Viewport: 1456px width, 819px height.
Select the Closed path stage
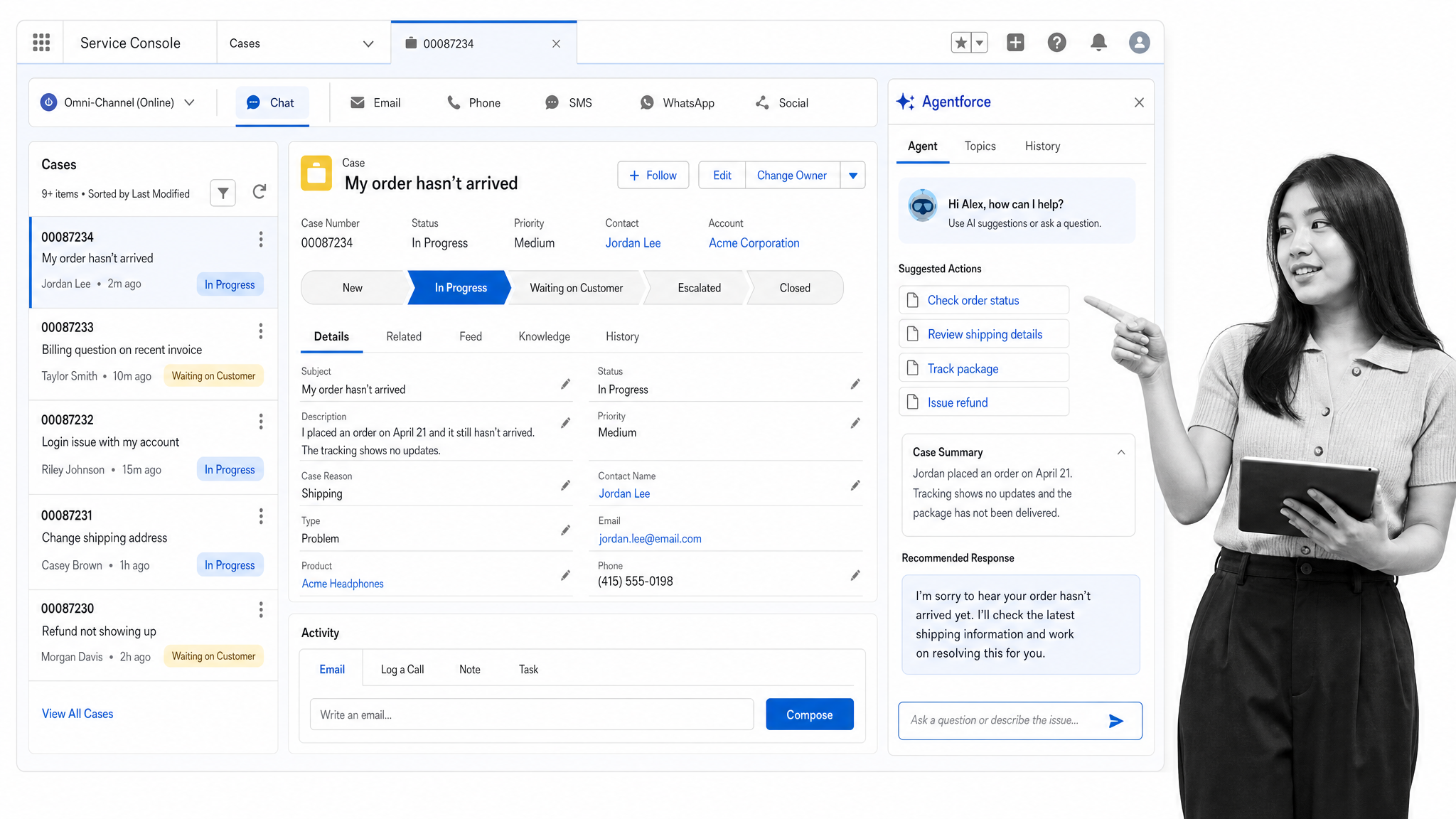tap(795, 288)
